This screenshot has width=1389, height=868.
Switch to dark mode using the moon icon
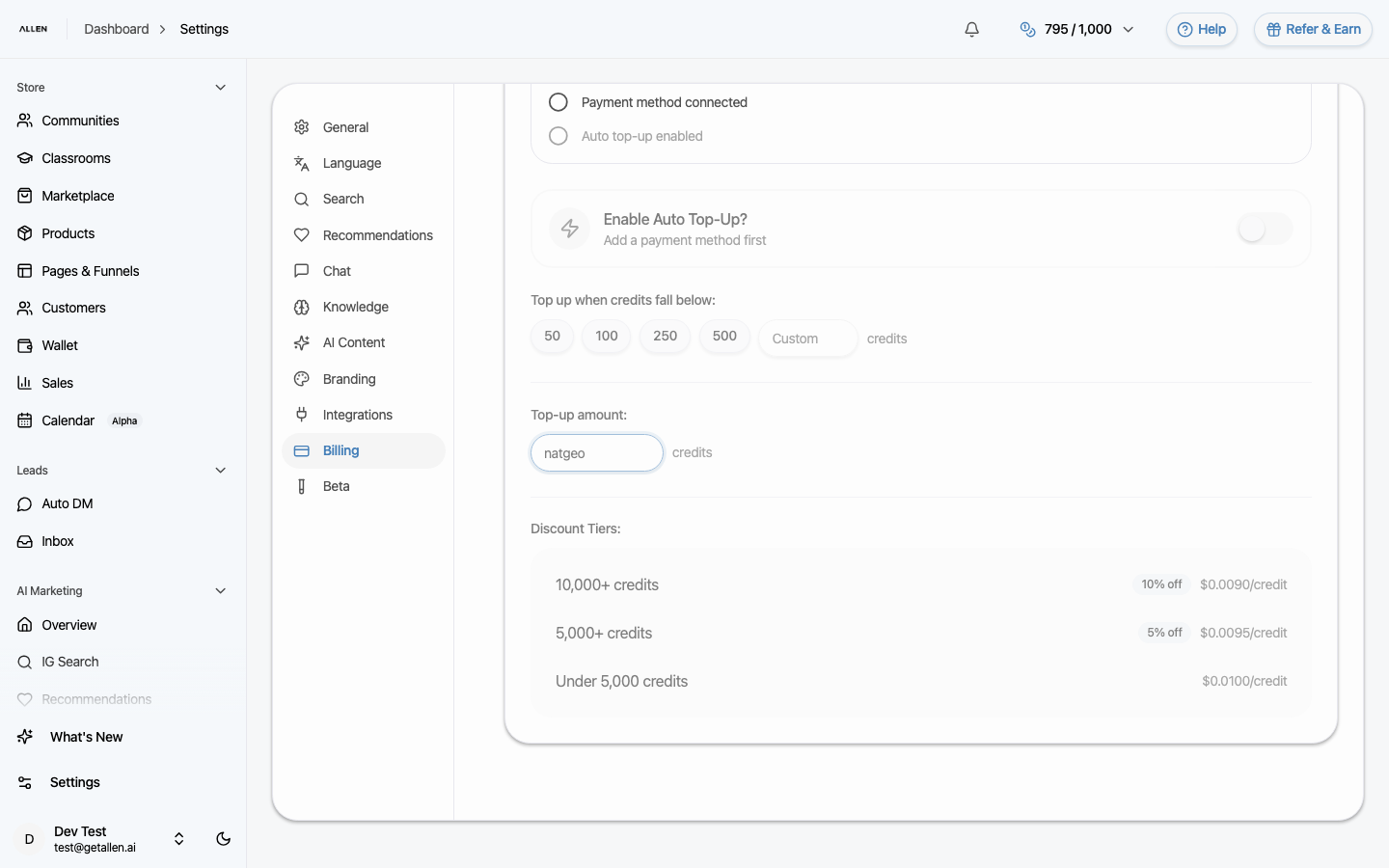pos(223,839)
